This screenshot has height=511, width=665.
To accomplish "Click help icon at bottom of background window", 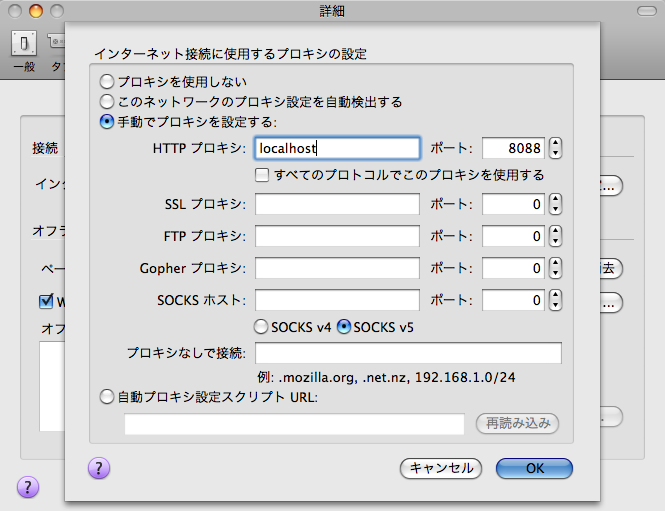I will (x=27, y=487).
